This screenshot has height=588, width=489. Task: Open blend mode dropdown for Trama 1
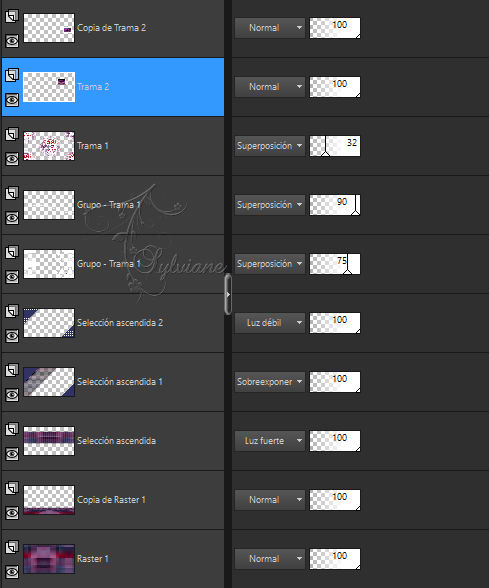(270, 146)
